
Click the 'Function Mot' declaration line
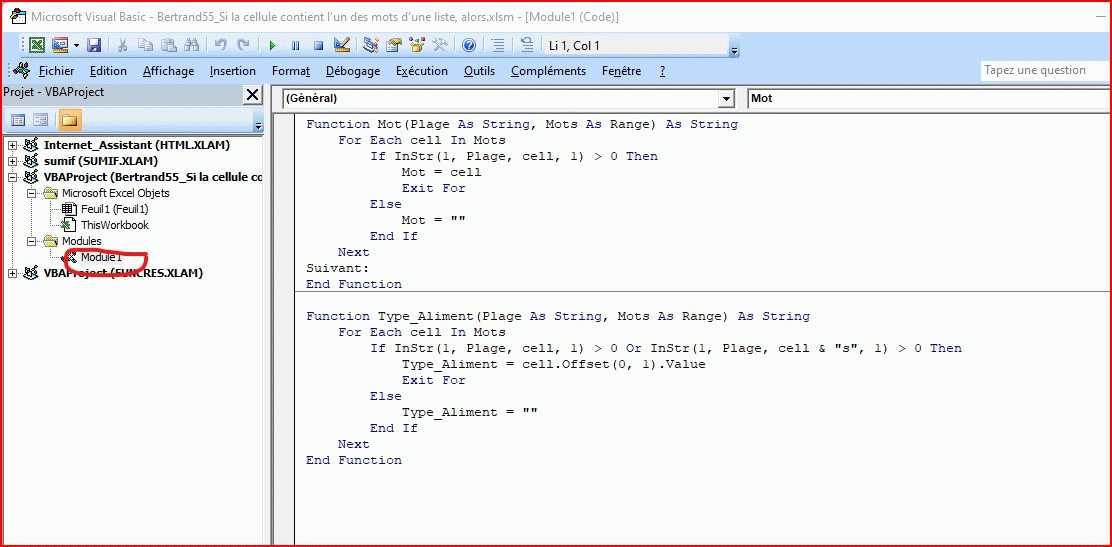522,124
